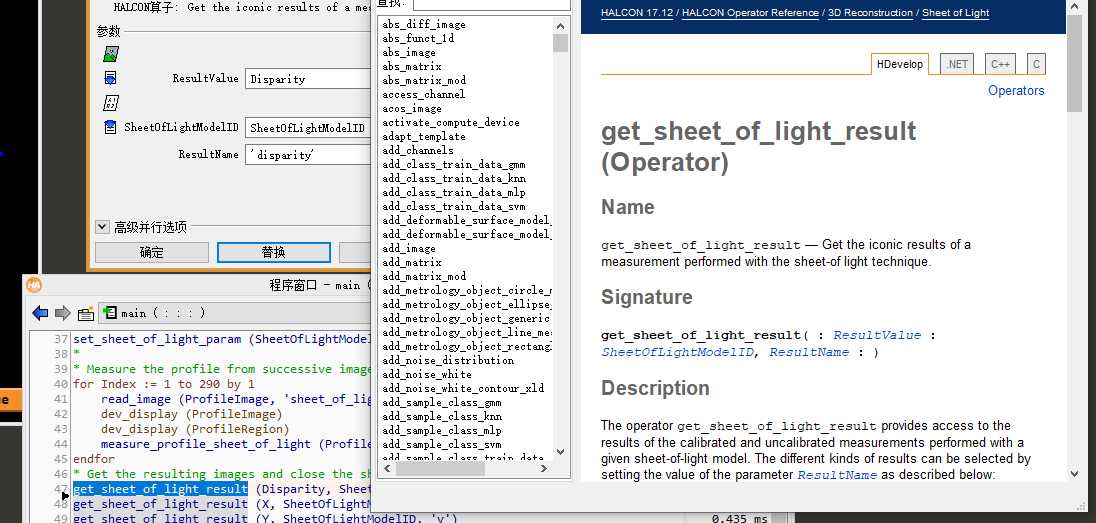Click the icon beside SheetOfLightModelID label
Image resolution: width=1096 pixels, height=523 pixels.
coord(110,127)
